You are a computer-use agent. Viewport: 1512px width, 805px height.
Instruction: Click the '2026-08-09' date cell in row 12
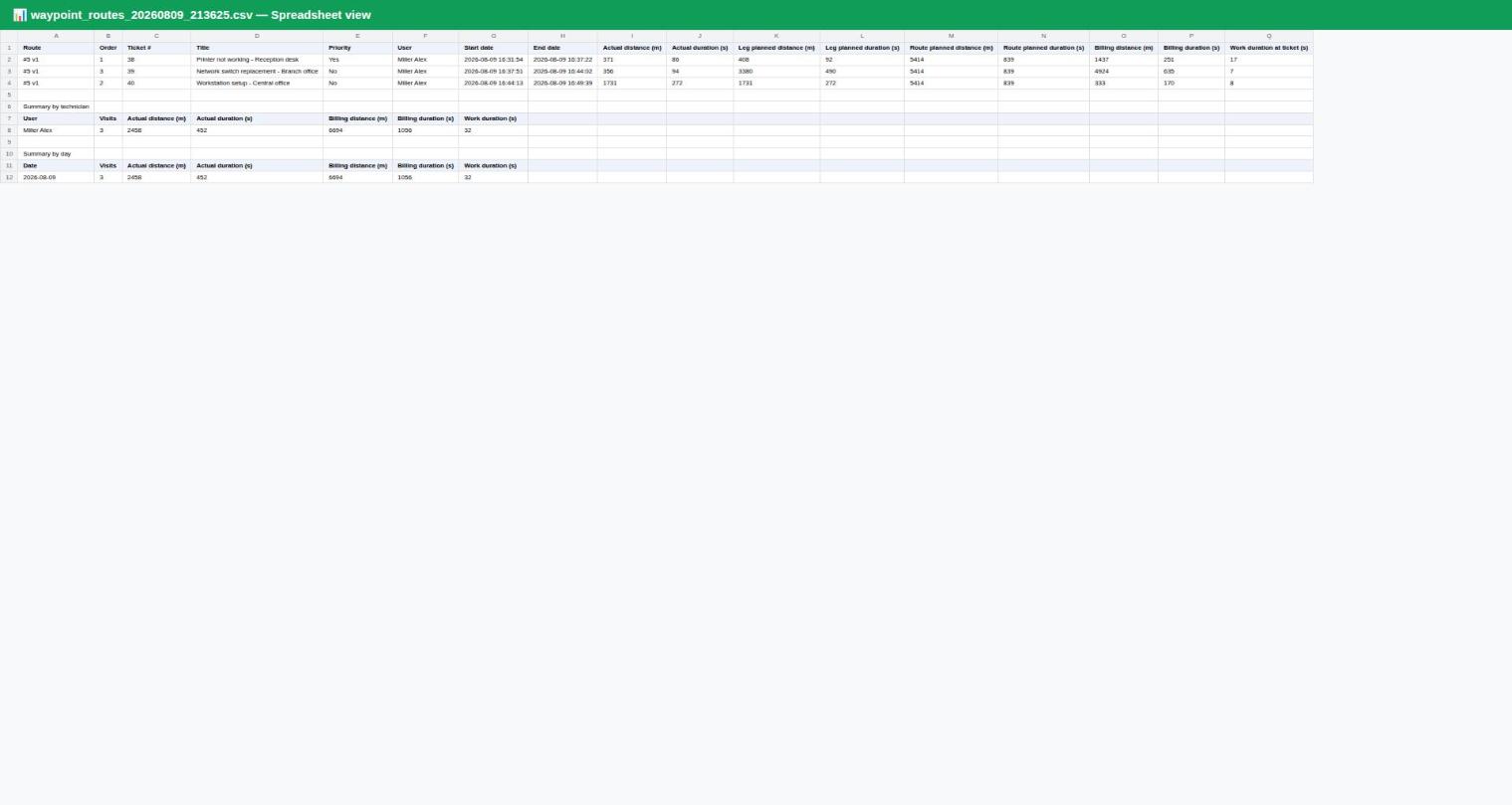[x=56, y=177]
